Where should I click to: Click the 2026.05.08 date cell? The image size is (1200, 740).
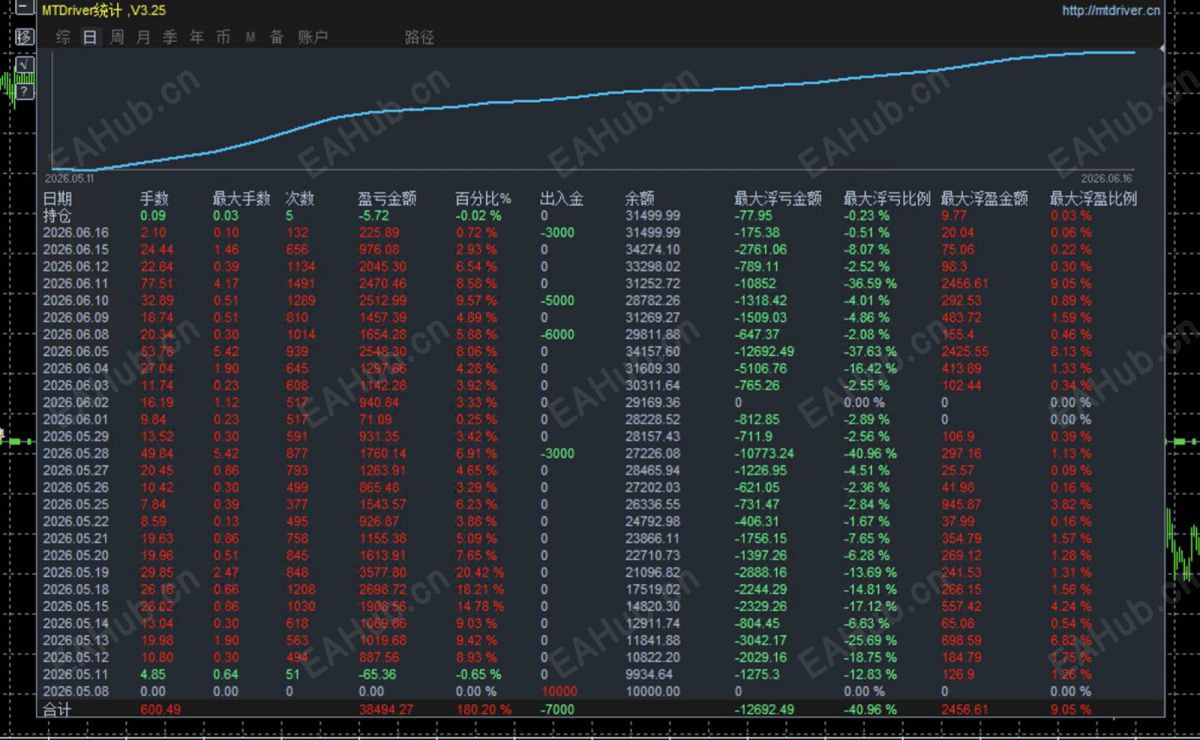point(75,691)
